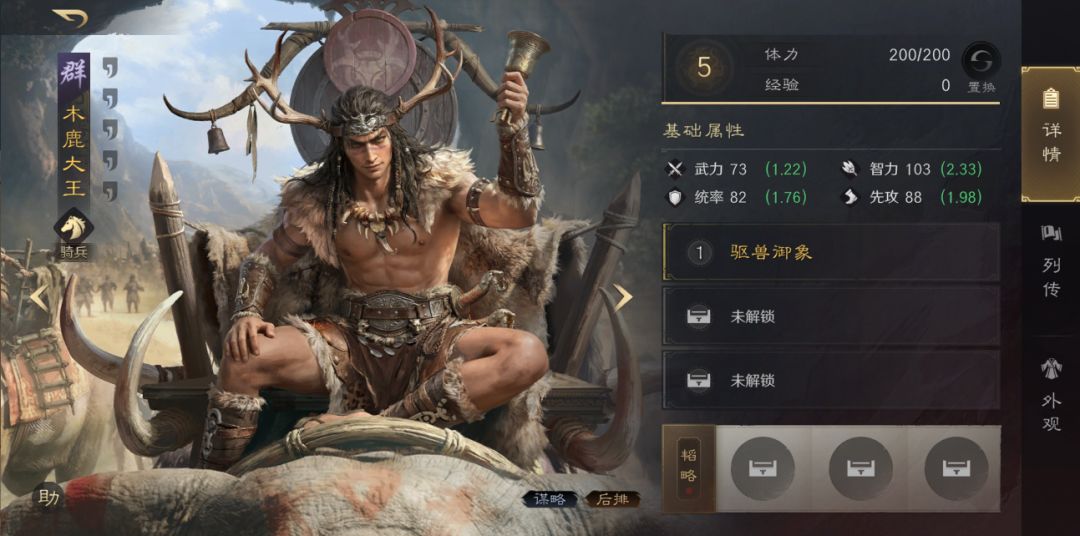
Task: Open the 外观 appearance tab
Action: (1051, 395)
